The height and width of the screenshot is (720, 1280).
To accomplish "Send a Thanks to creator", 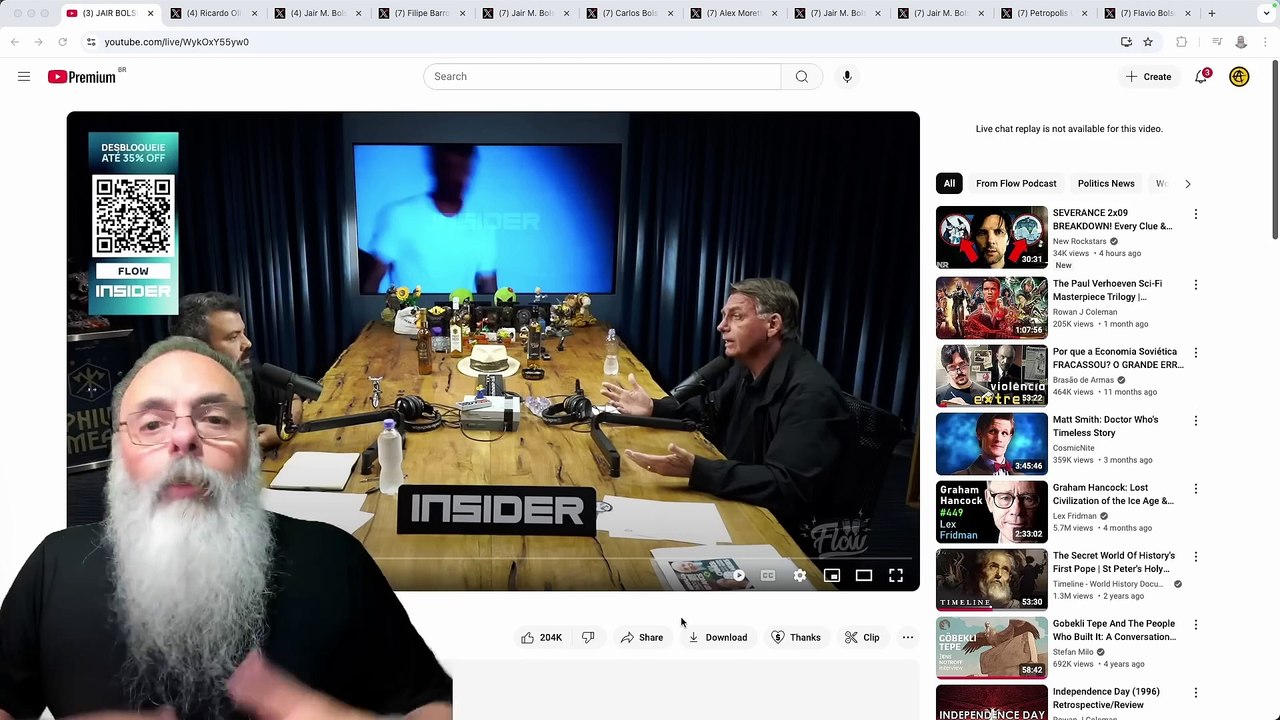I will click(796, 638).
